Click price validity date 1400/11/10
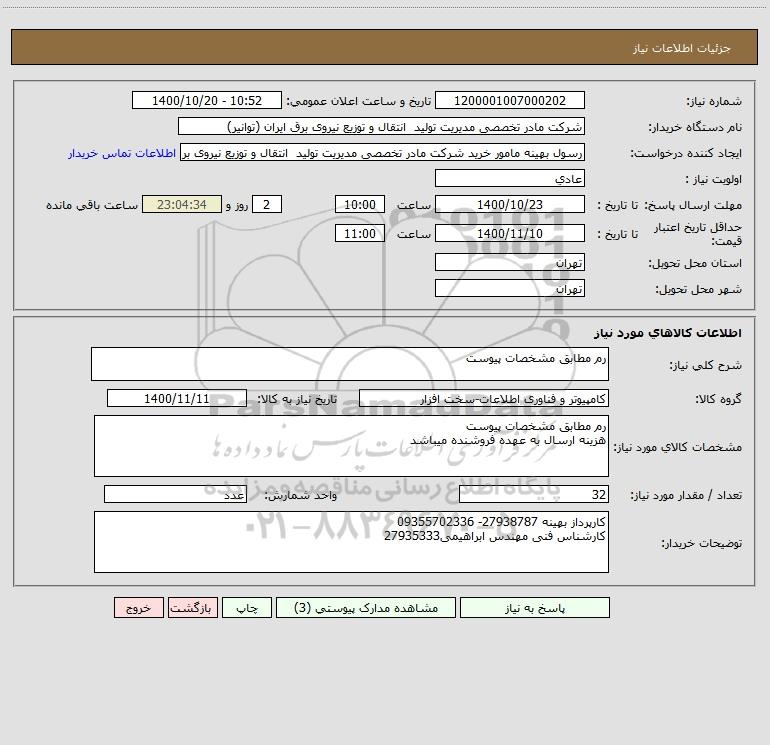 [x=510, y=233]
